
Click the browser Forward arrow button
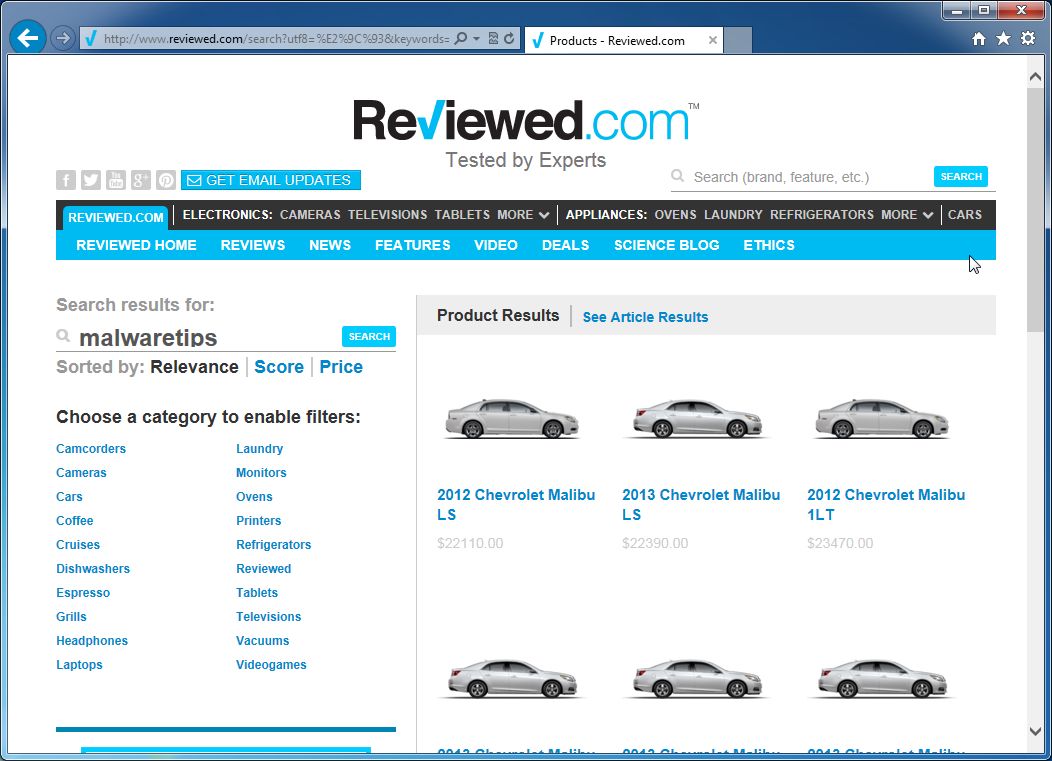(x=62, y=38)
